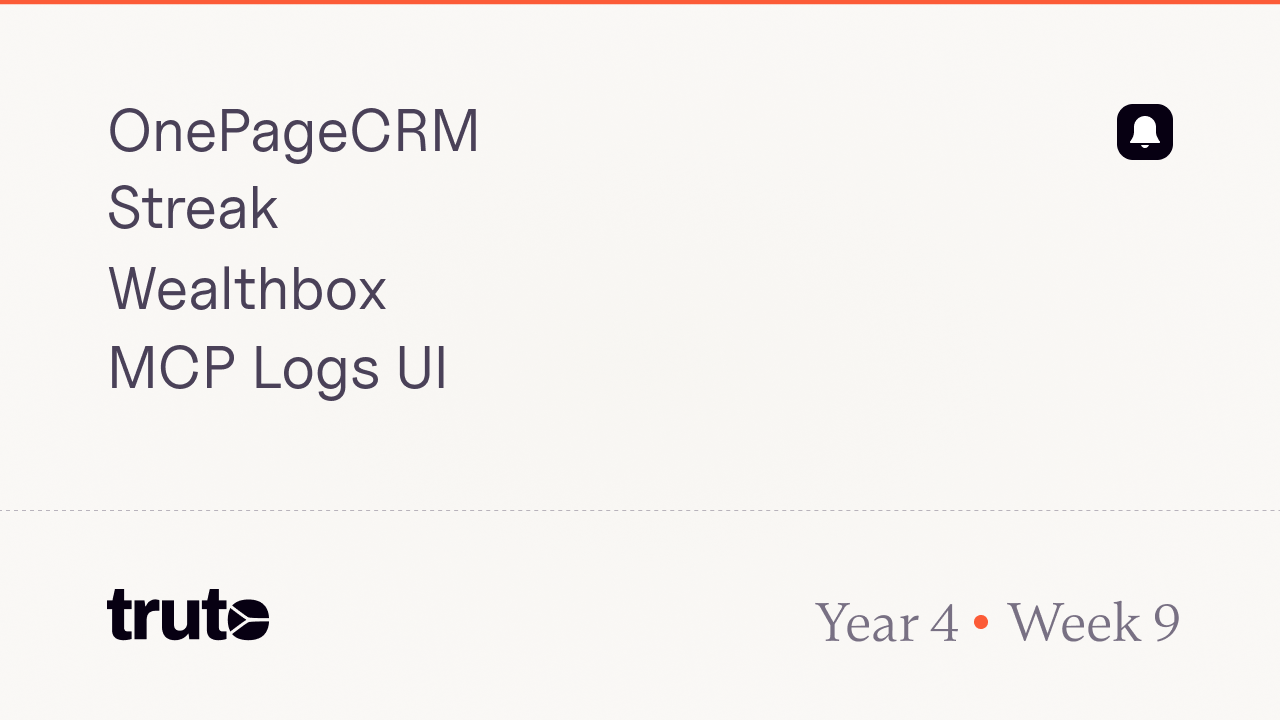Open the Wealthbox heading line
Viewport: 1280px width, 720px height.
pos(246,289)
